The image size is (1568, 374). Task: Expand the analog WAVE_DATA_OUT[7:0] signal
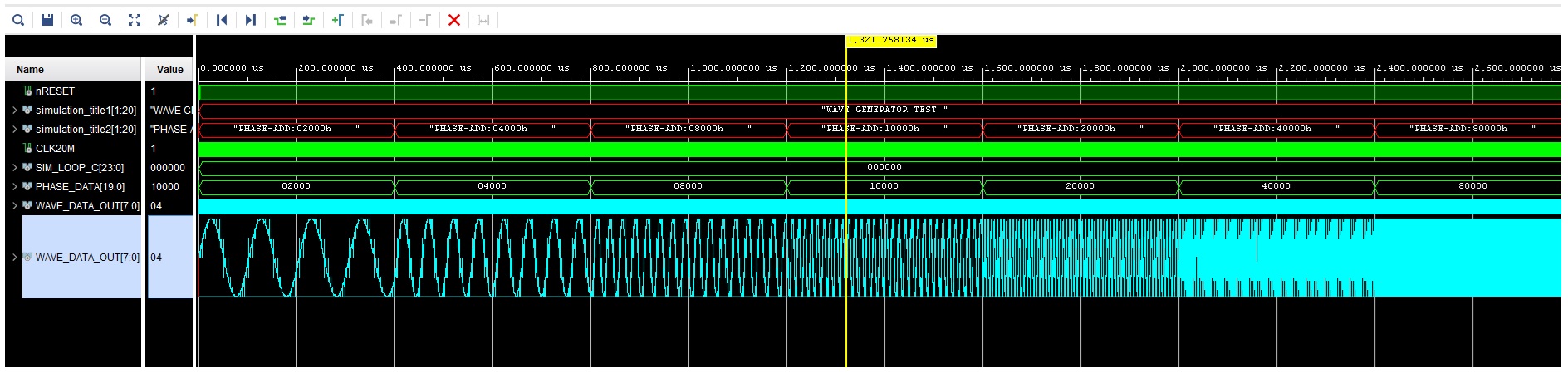pyautogui.click(x=15, y=258)
